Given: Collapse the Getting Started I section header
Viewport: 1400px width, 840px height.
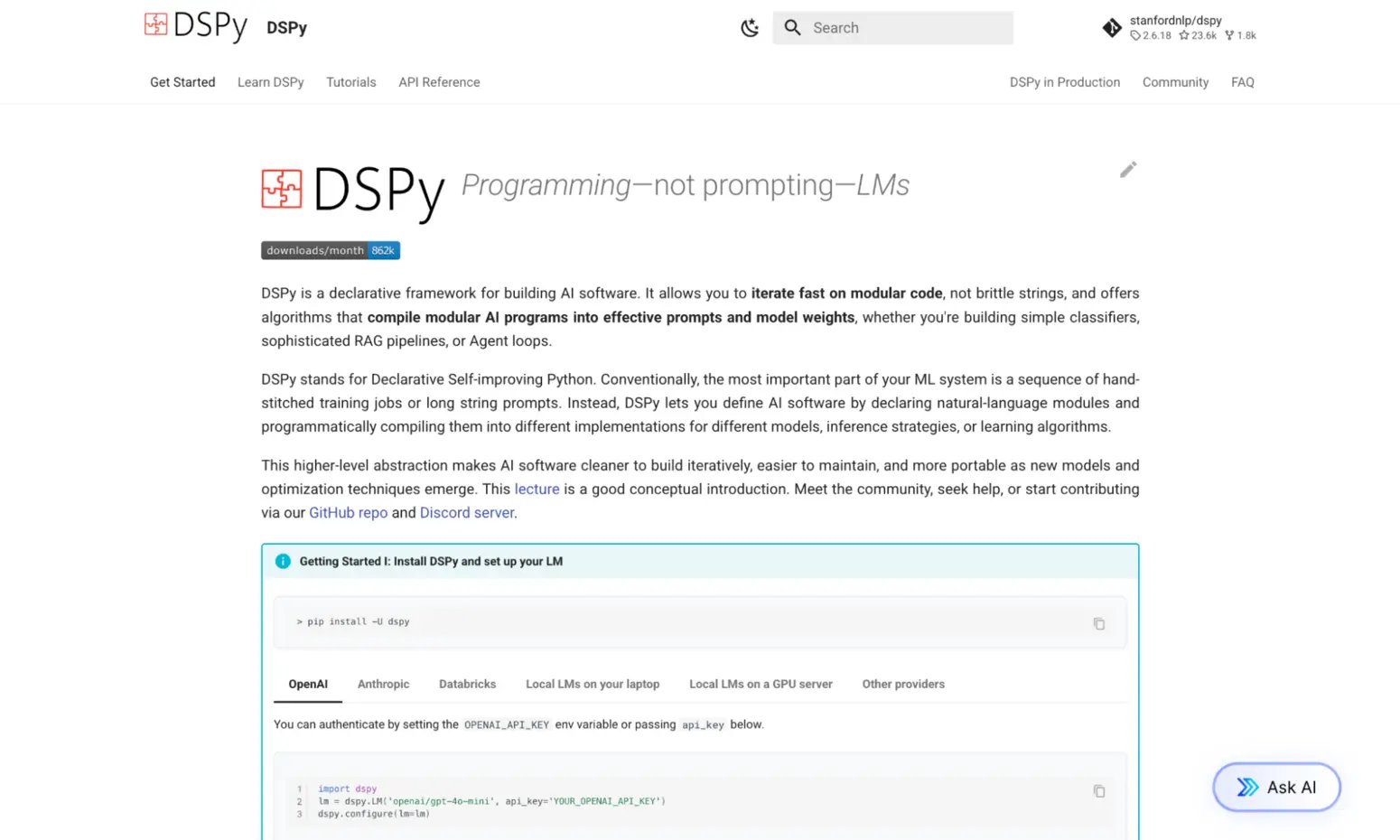Looking at the screenshot, I should [700, 561].
